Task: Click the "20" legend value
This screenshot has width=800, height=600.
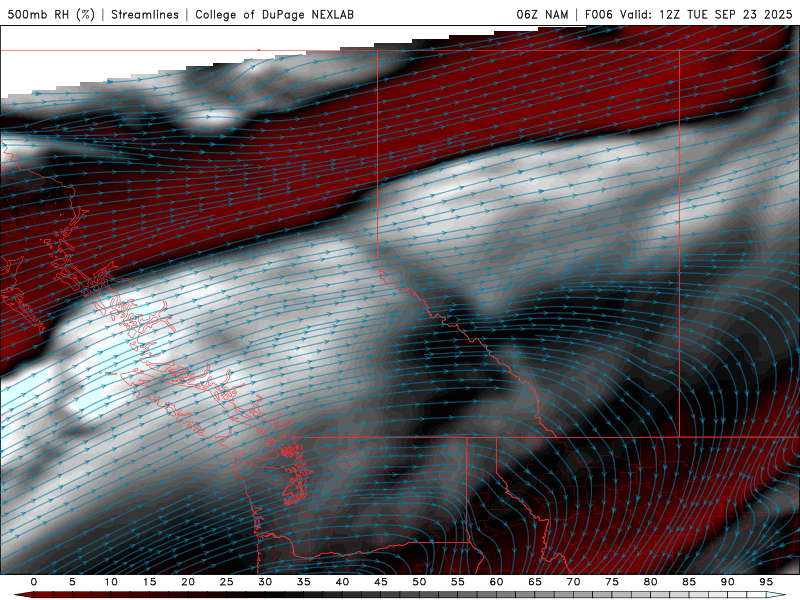Action: tap(188, 582)
